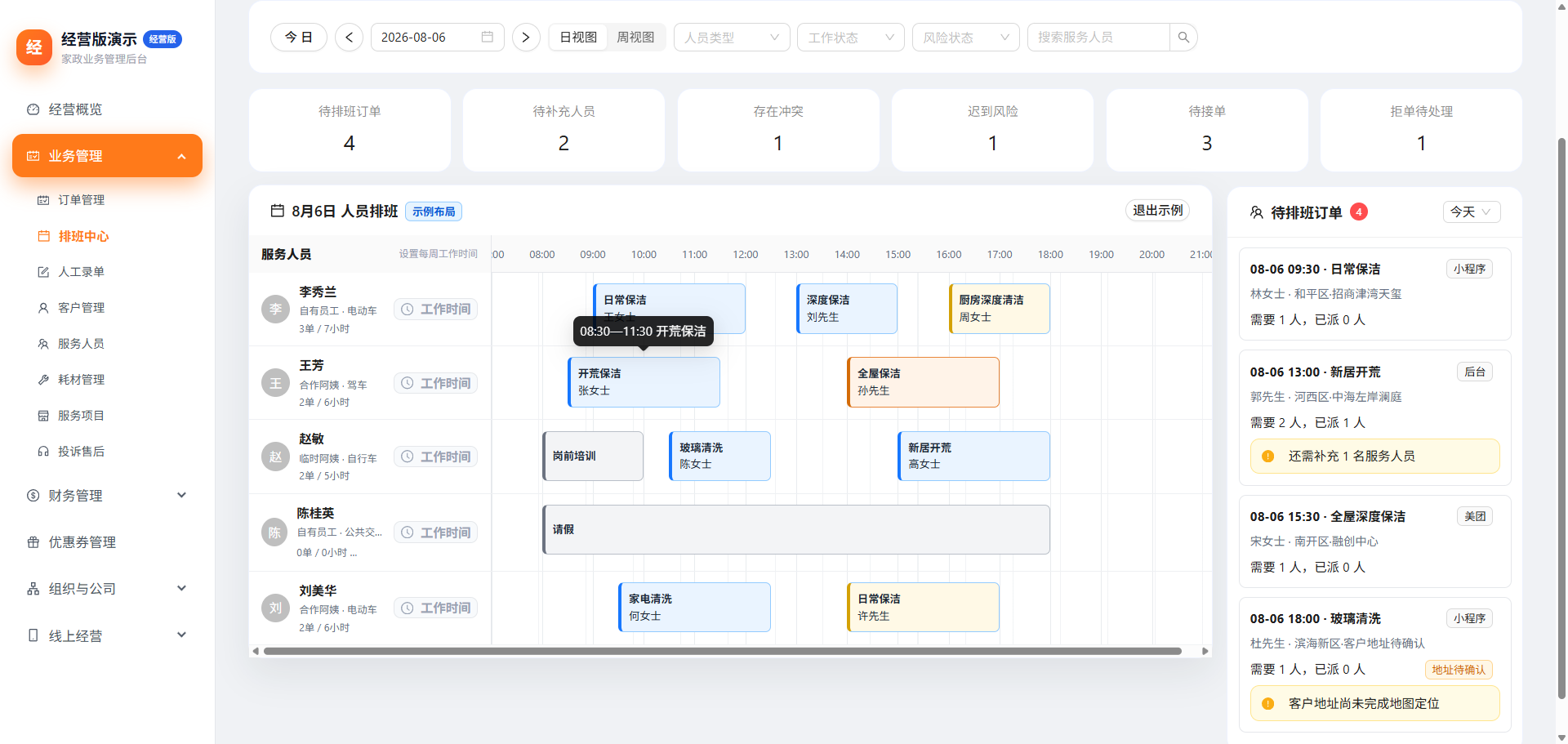Expand the 财务管理 menu section
This screenshot has height=744, width=1568.
click(x=107, y=496)
